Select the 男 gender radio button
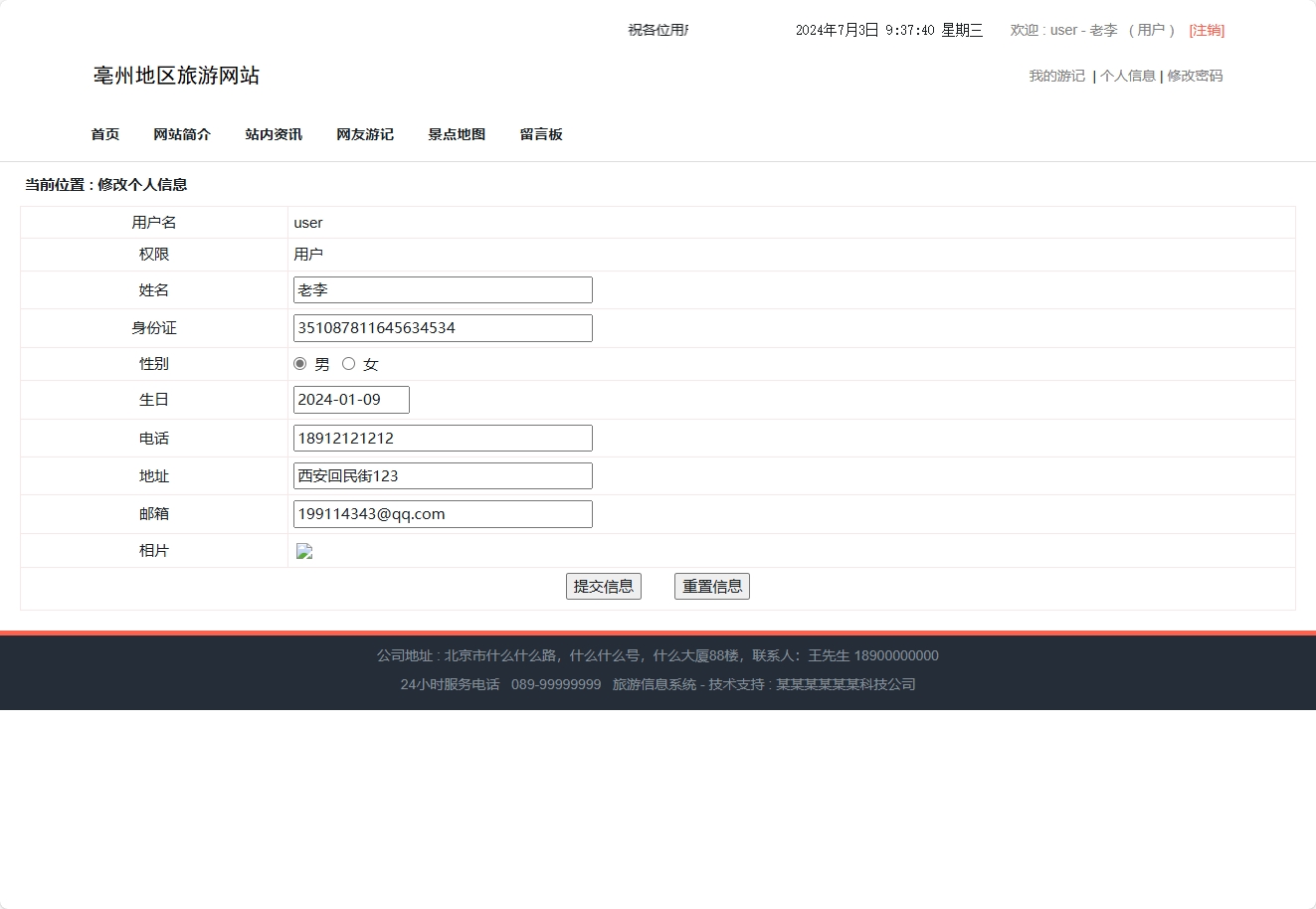The image size is (1316, 909). click(299, 363)
